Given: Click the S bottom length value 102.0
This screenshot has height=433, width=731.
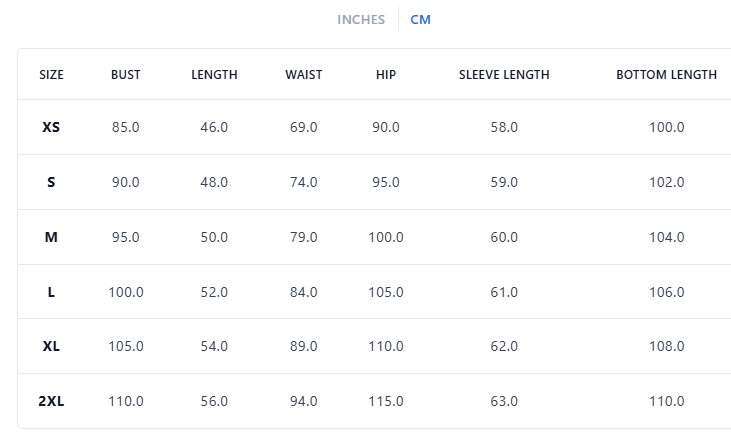Looking at the screenshot, I should tap(666, 183).
